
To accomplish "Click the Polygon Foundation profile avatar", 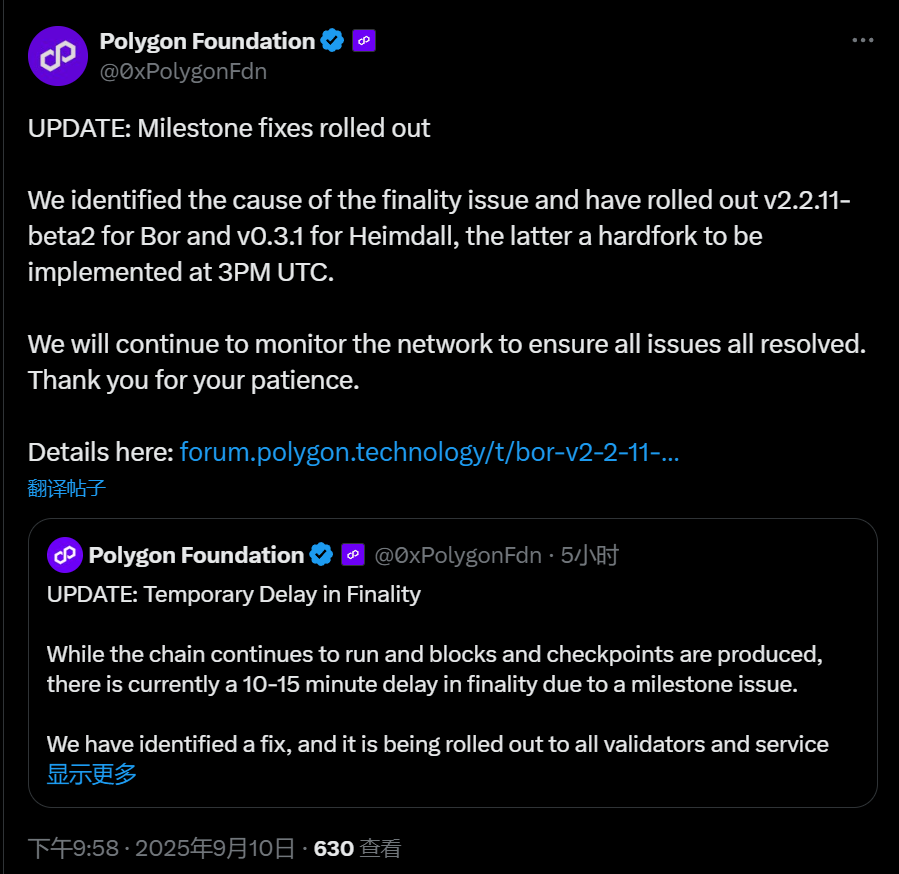I will [57, 55].
